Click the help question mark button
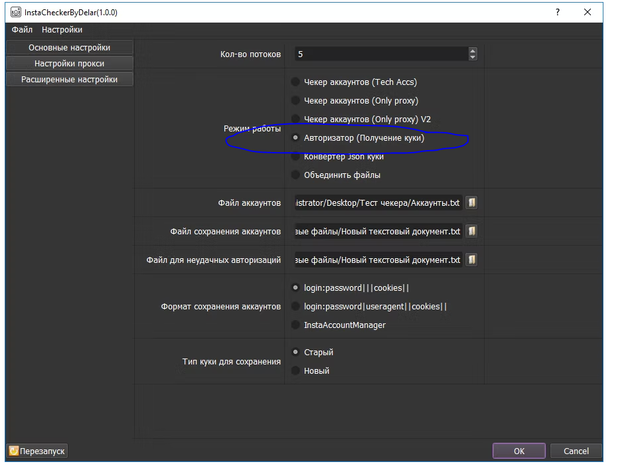640x476 pixels. 558,12
